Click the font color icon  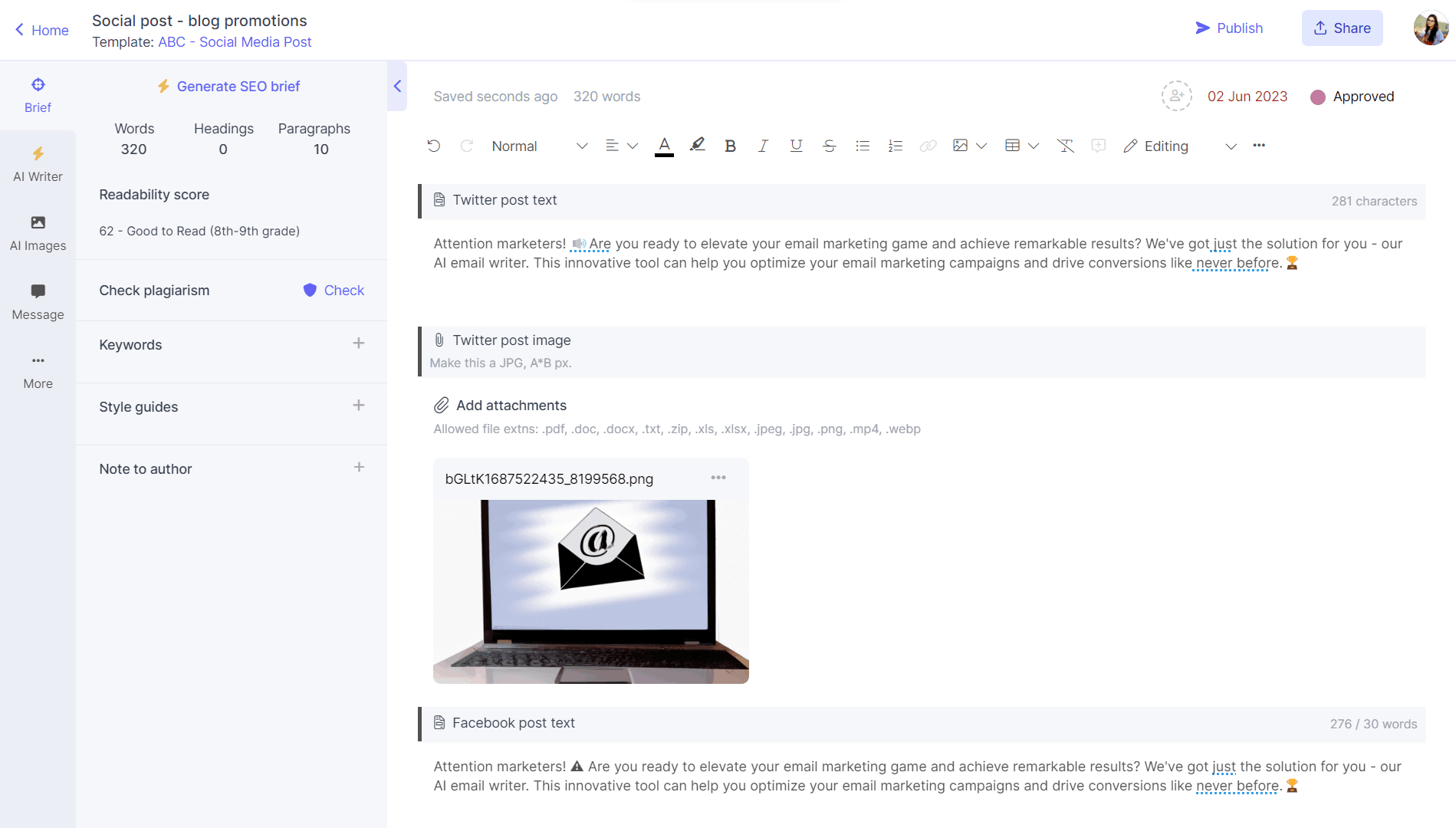pyautogui.click(x=665, y=146)
